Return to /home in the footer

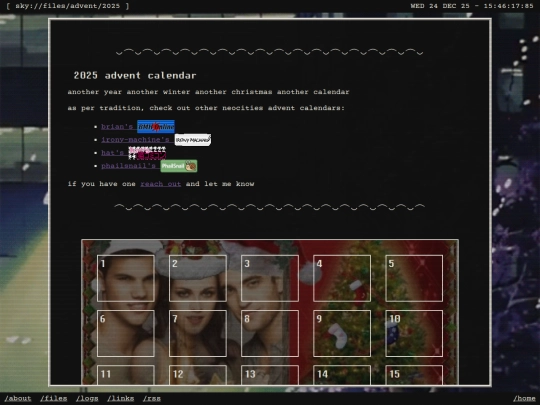point(524,398)
